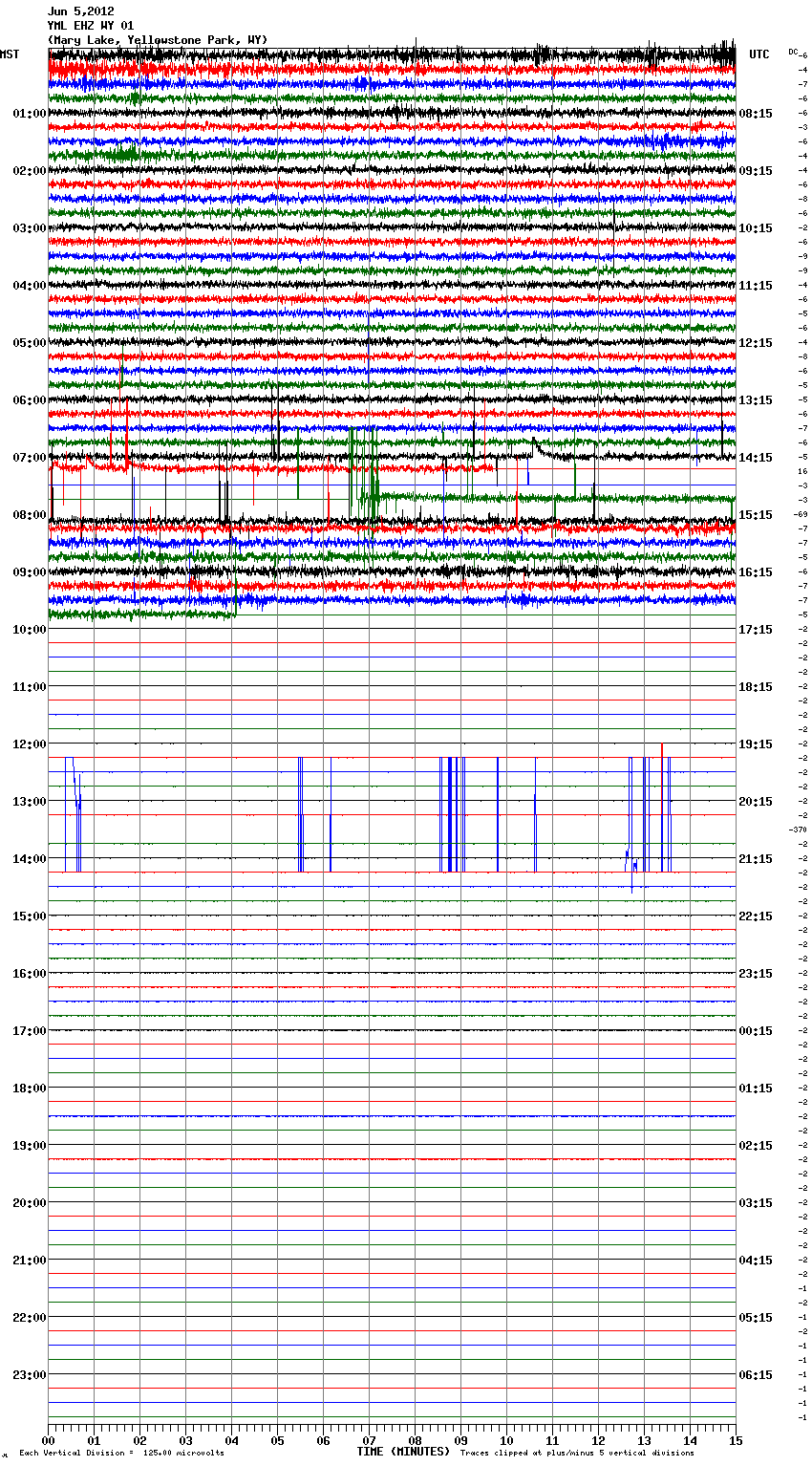Click the date header 'Jun 5,2012'
This screenshot has width=812, height=1466.
point(81,11)
